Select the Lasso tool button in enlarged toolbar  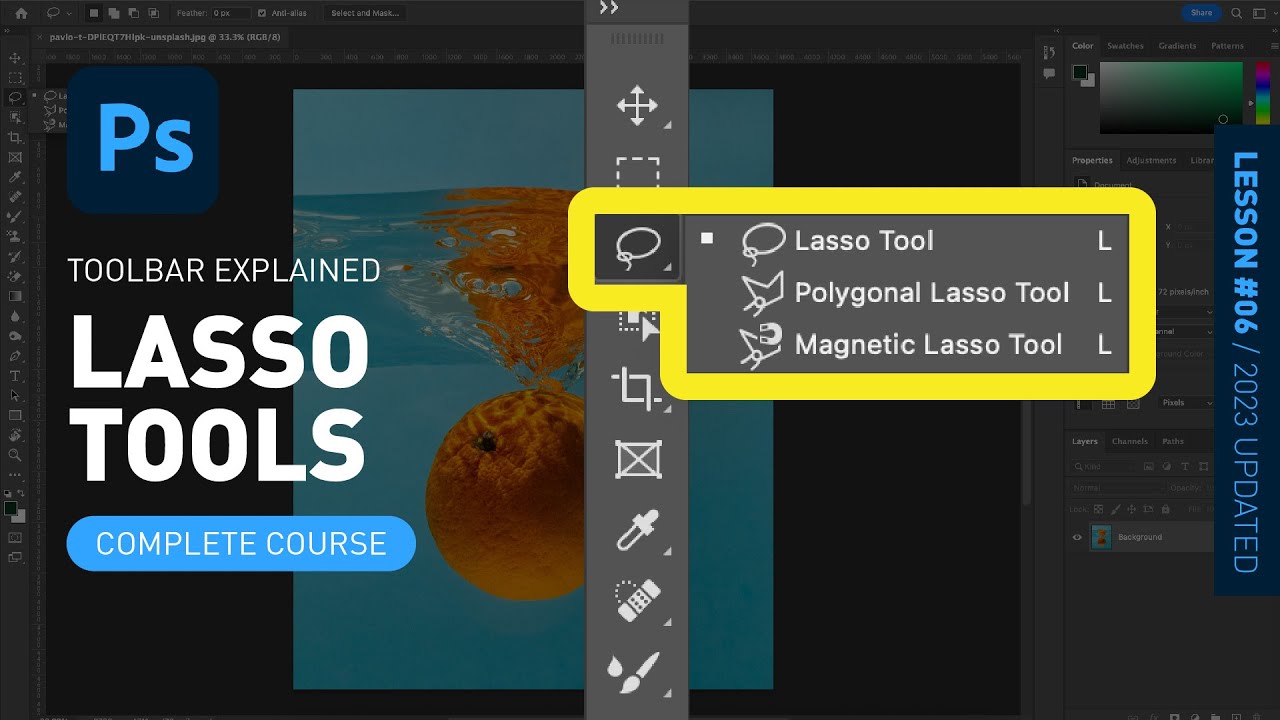coord(637,247)
